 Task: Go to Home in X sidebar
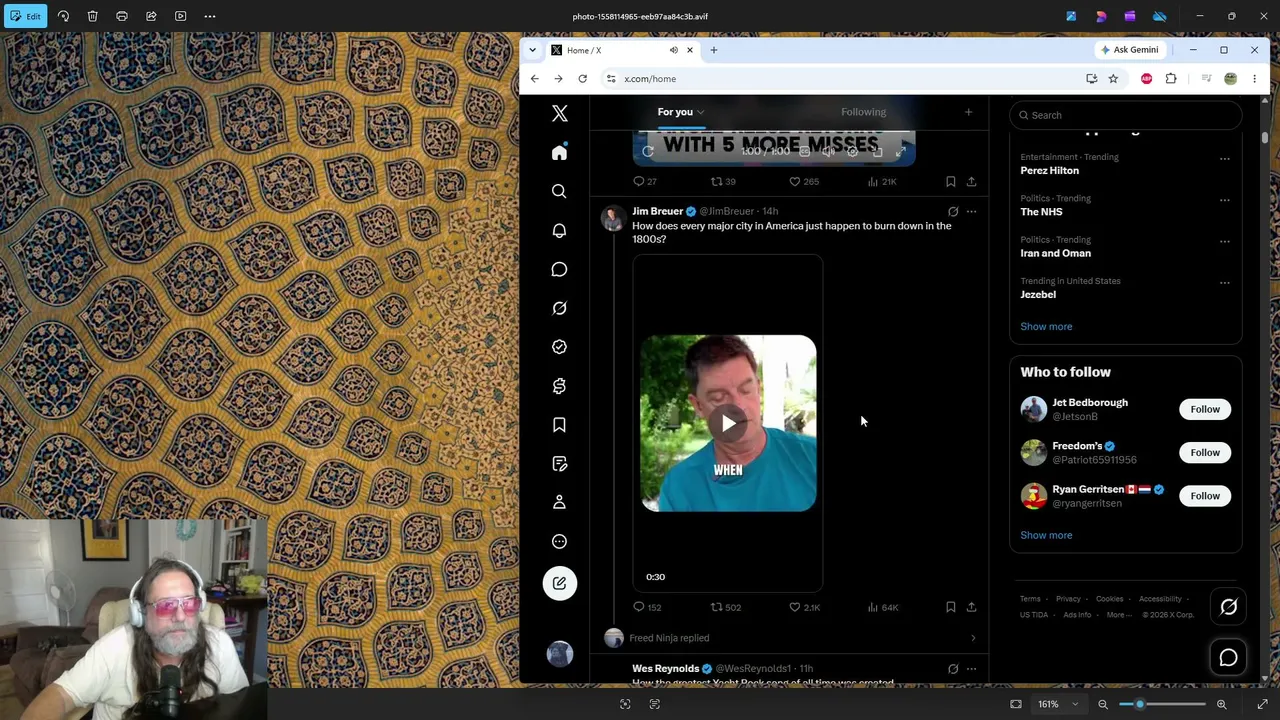(x=559, y=152)
